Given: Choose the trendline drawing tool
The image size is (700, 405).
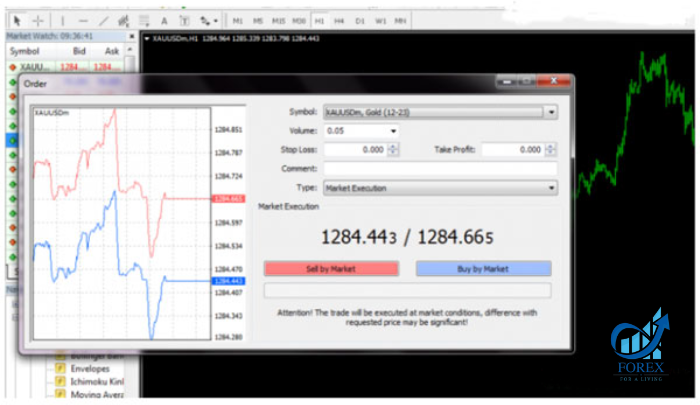Looking at the screenshot, I should point(103,21).
